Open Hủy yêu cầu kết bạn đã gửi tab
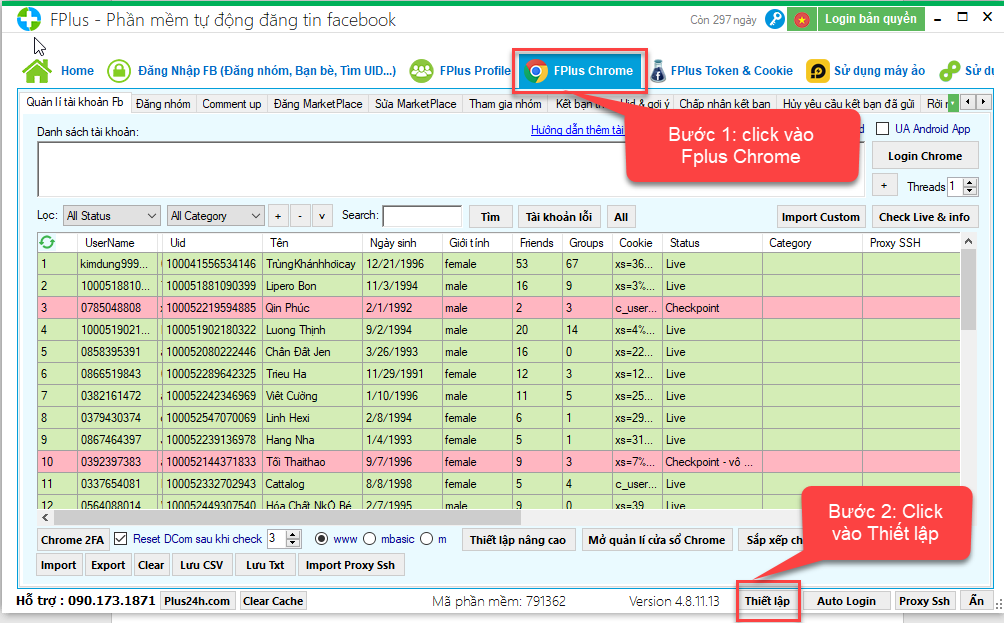This screenshot has width=1004, height=623. pyautogui.click(x=848, y=104)
